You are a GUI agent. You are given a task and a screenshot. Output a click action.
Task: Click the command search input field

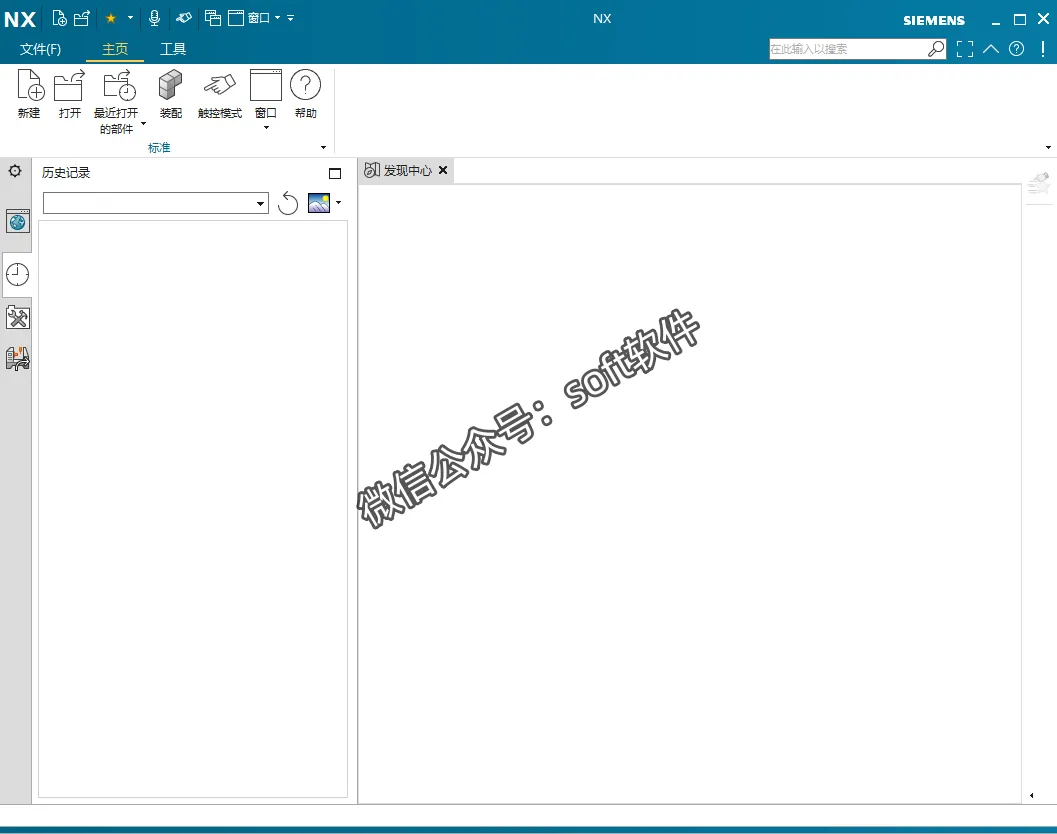pyautogui.click(x=848, y=49)
